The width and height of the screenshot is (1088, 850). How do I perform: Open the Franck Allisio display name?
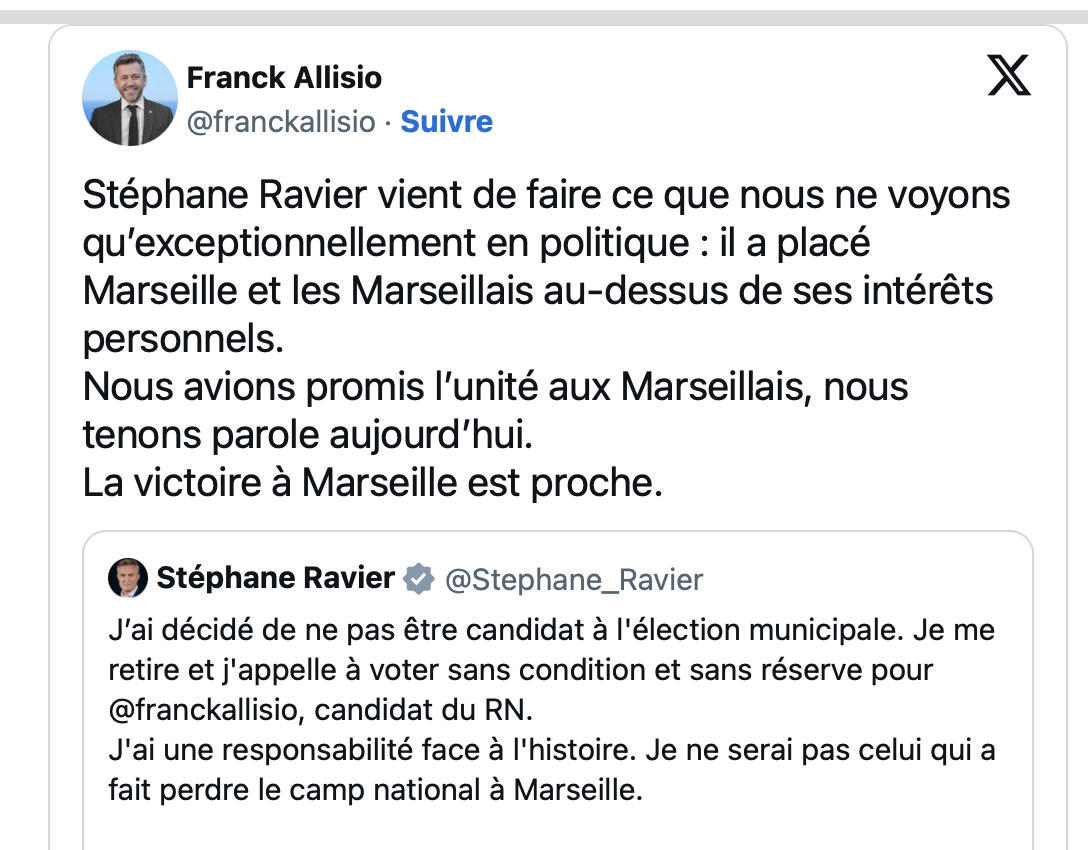(x=284, y=77)
